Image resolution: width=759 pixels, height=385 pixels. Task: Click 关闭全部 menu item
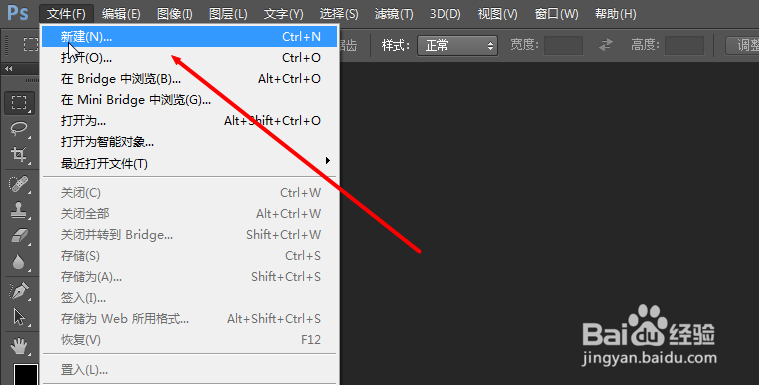coord(189,214)
